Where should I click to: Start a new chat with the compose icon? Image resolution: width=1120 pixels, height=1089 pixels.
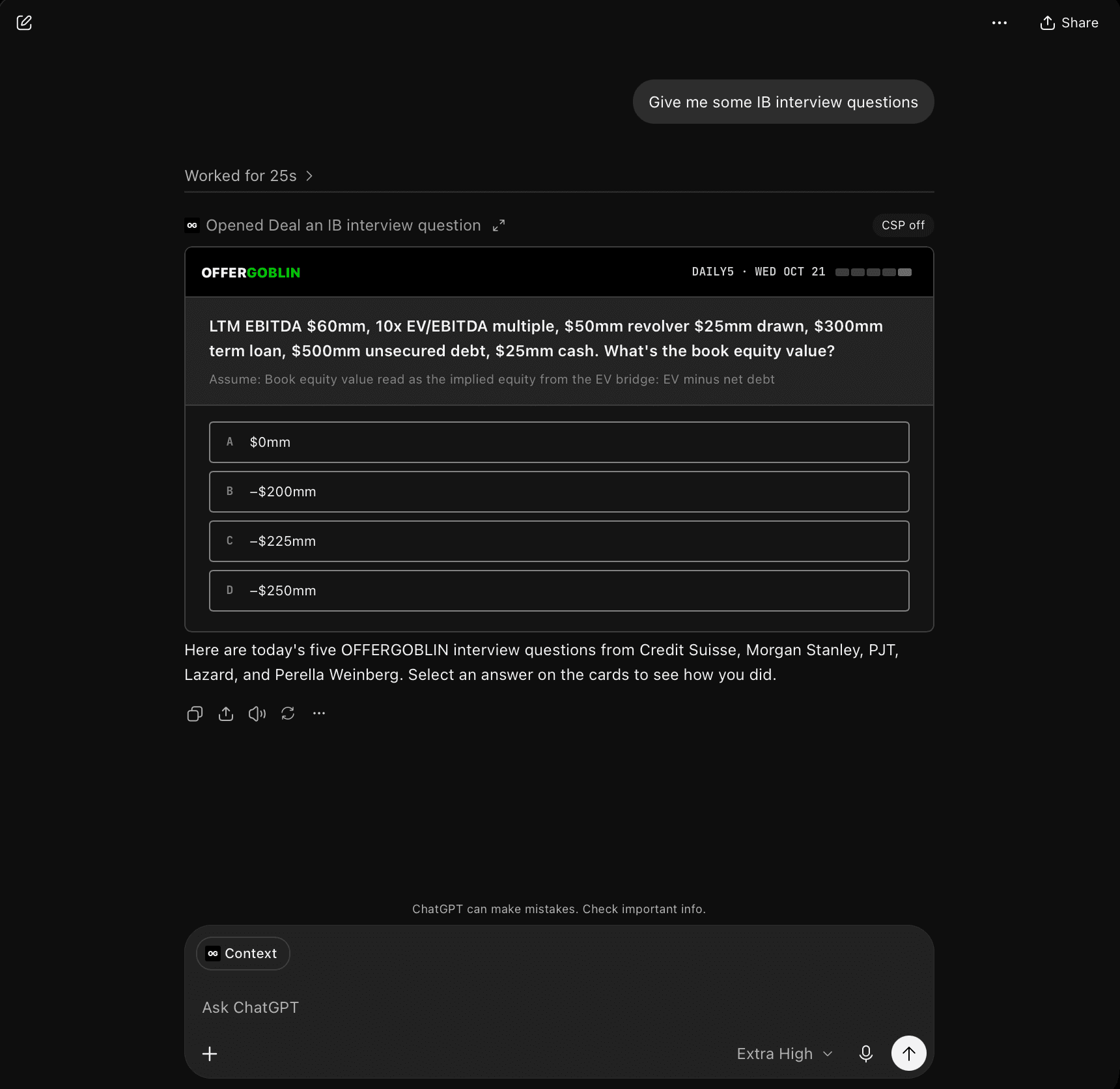click(x=24, y=23)
